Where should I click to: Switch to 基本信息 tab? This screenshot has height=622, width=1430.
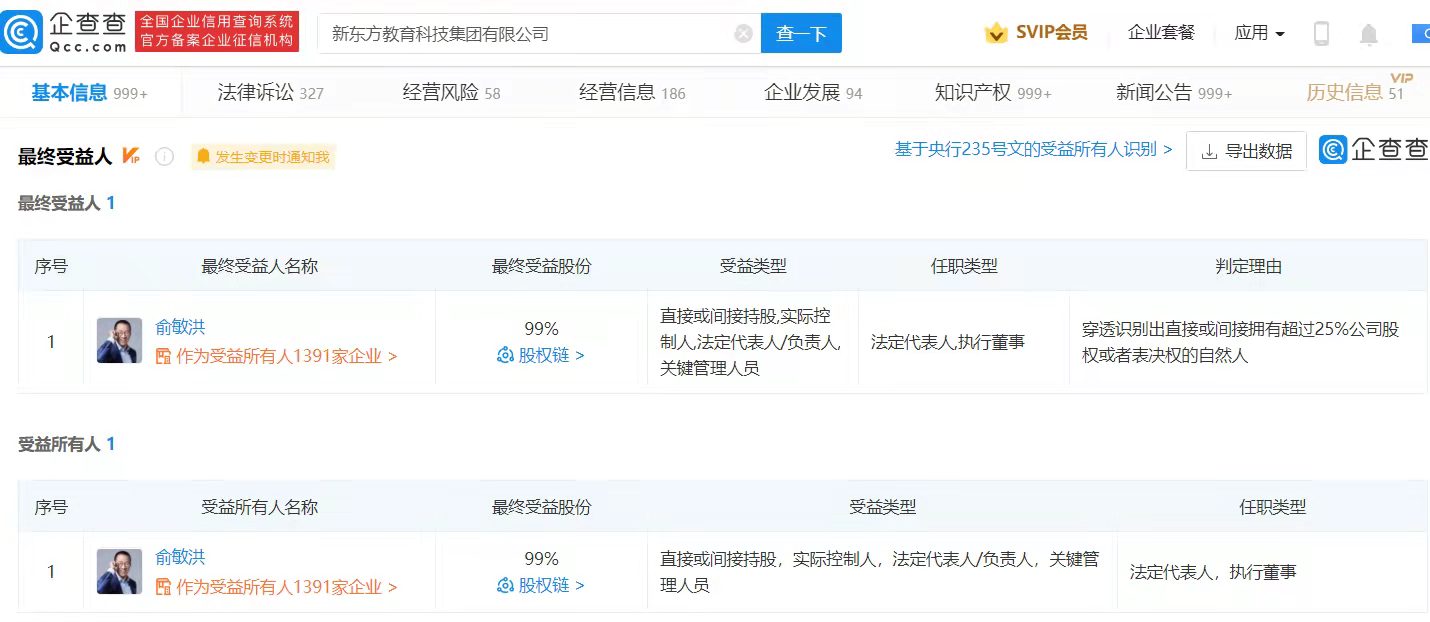coord(89,93)
